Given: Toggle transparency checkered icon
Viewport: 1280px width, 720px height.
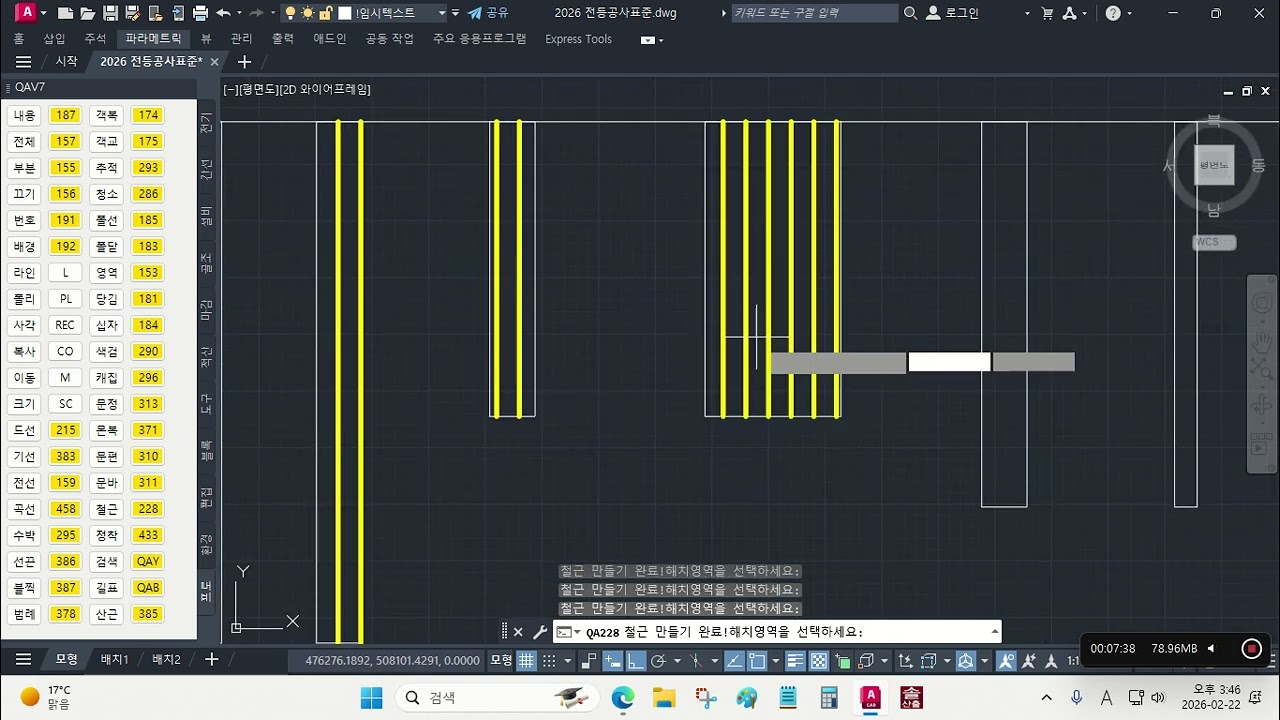Looking at the screenshot, I should pyautogui.click(x=819, y=661).
